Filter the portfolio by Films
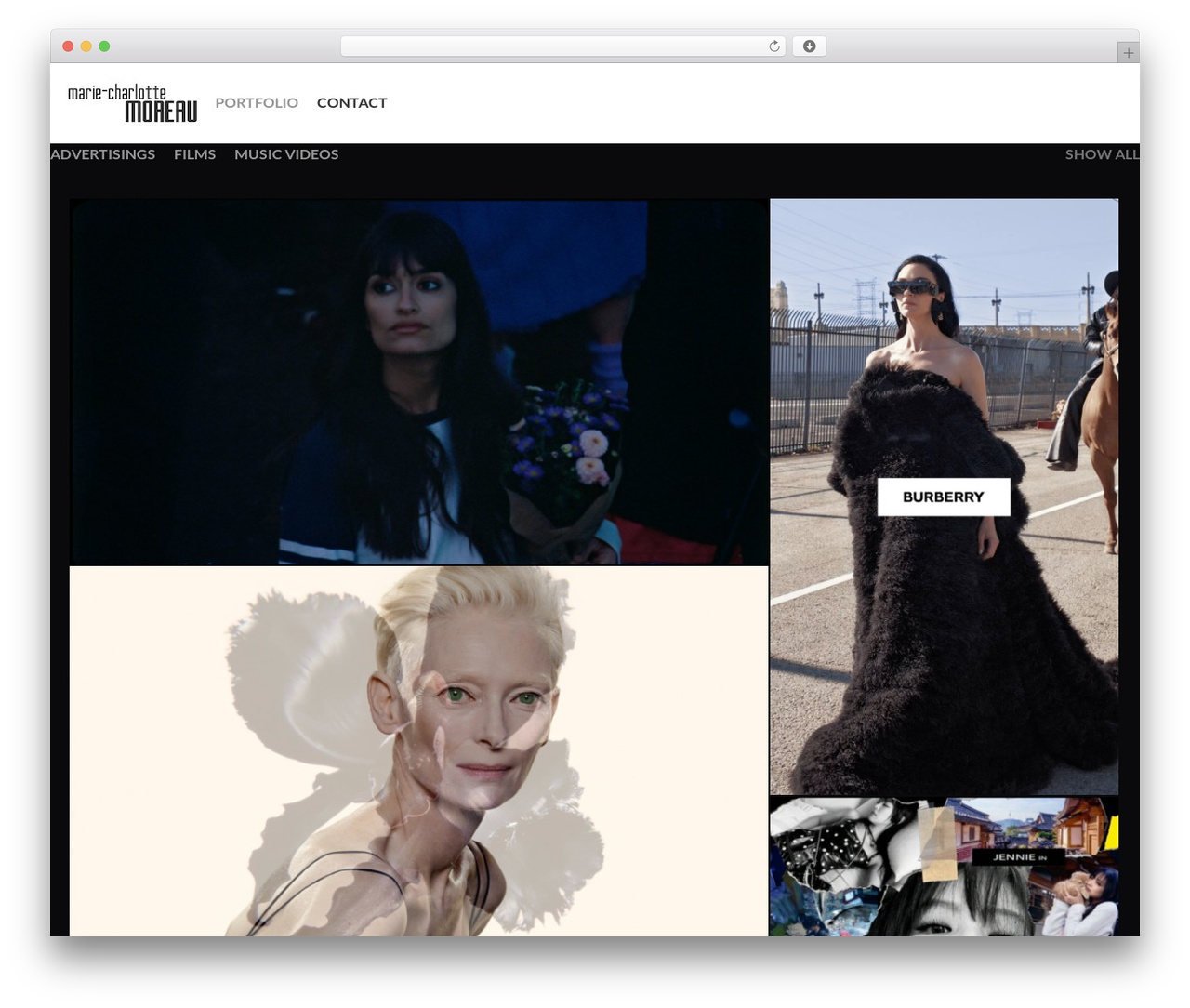1190x1008 pixels. coord(194,154)
